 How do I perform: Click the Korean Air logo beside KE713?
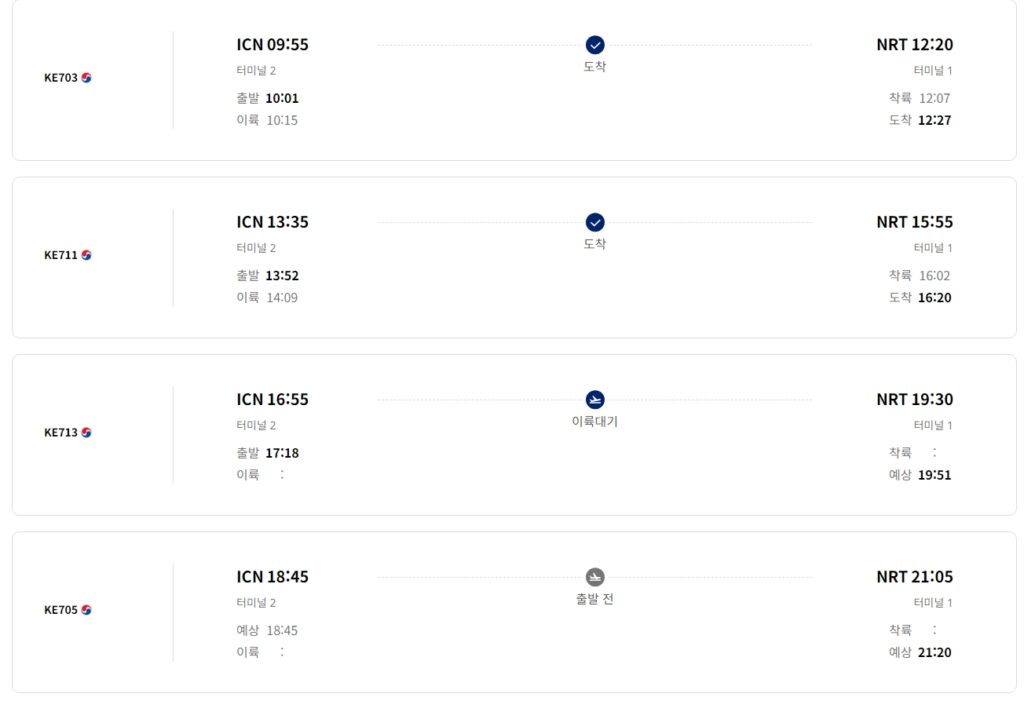coord(86,432)
